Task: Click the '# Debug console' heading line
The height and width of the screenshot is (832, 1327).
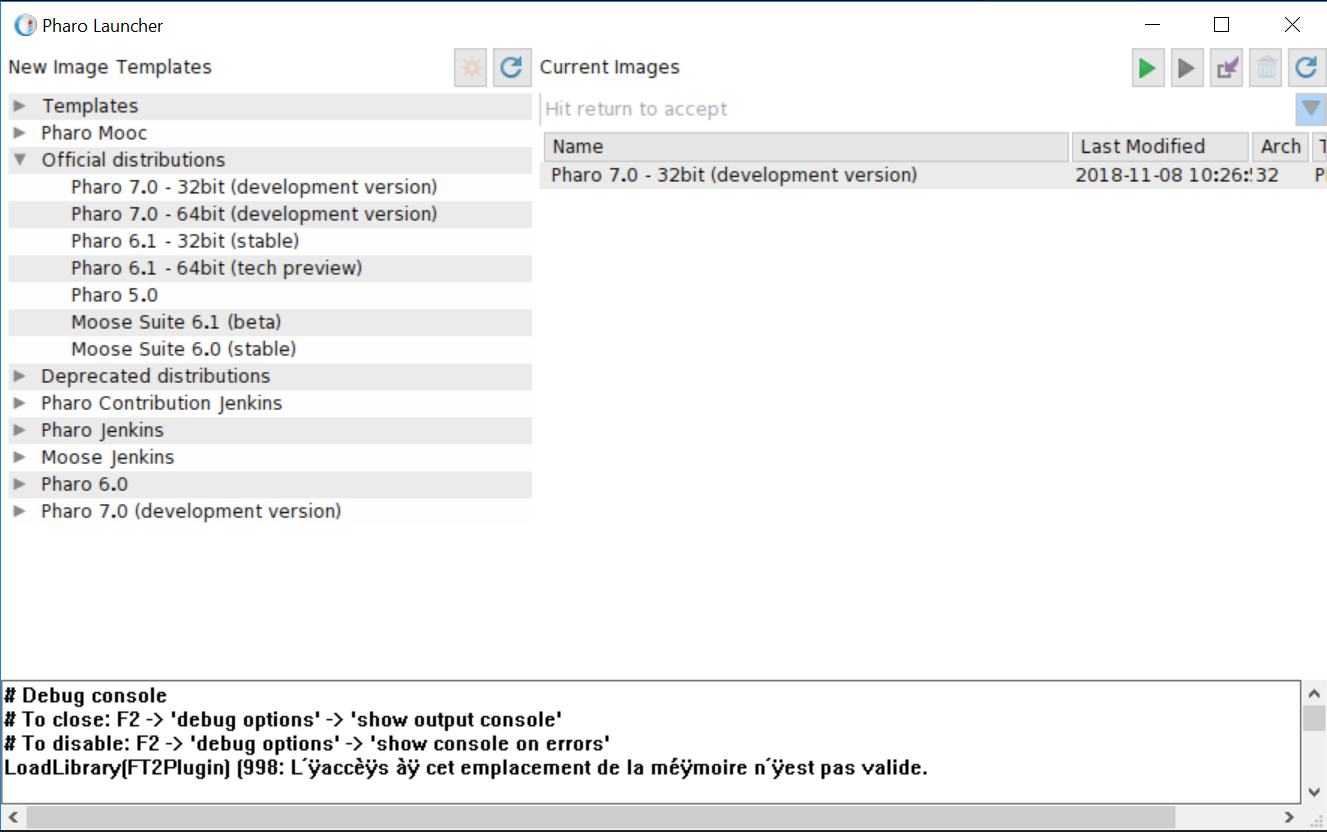Action: tap(86, 695)
